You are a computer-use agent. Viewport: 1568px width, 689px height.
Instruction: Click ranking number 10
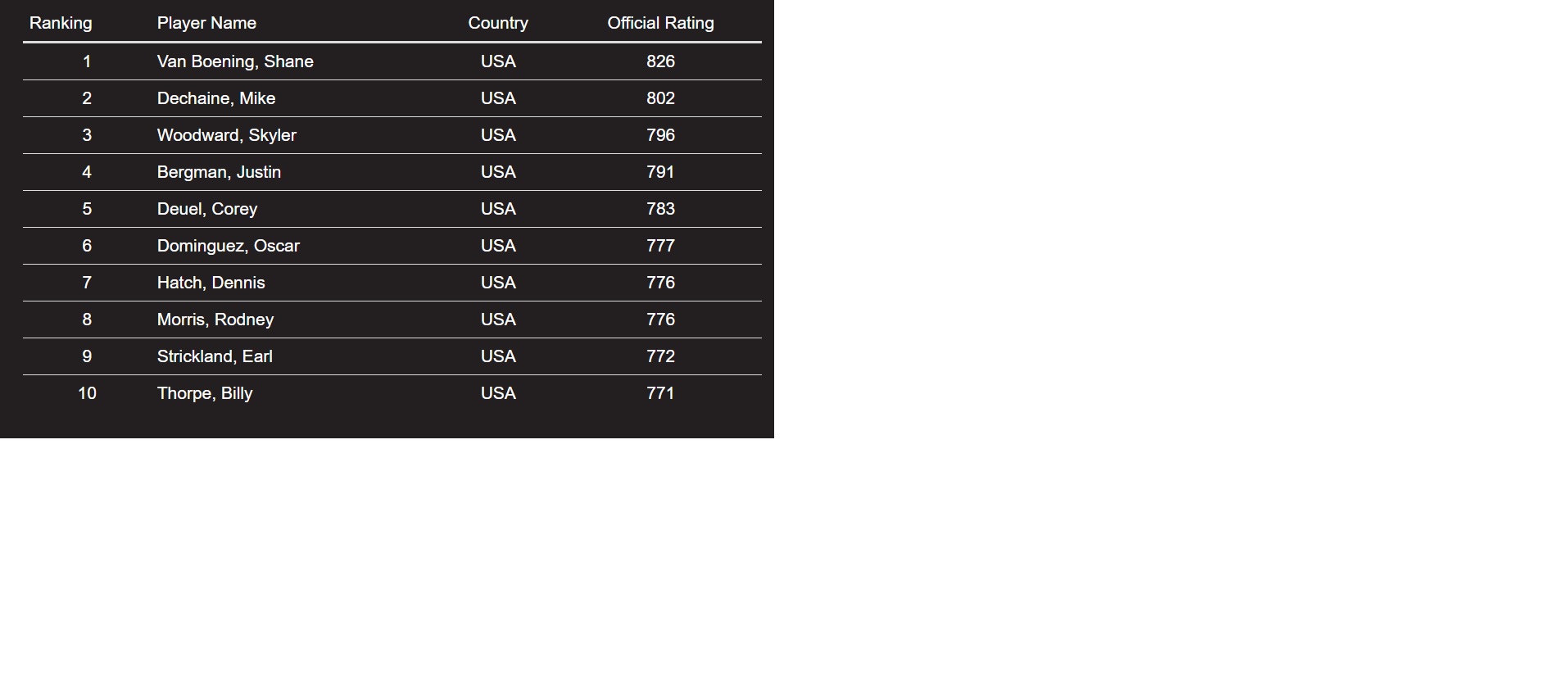[x=87, y=393]
